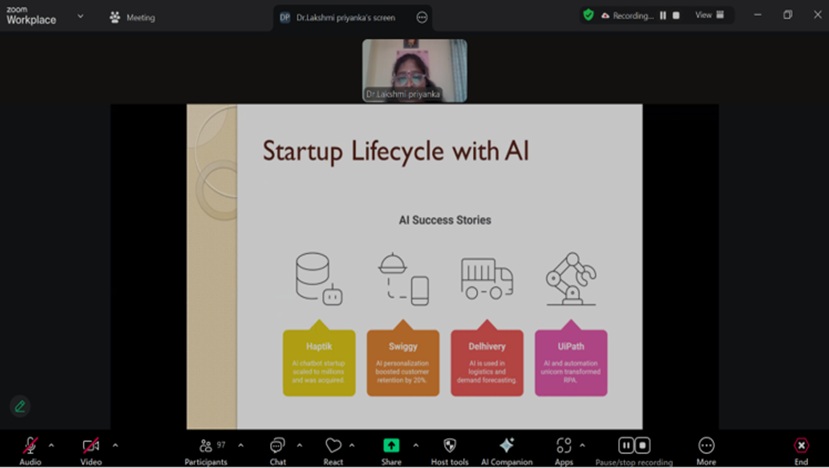The height and width of the screenshot is (468, 829).
Task: Click the red End meeting button
Action: coord(801,446)
